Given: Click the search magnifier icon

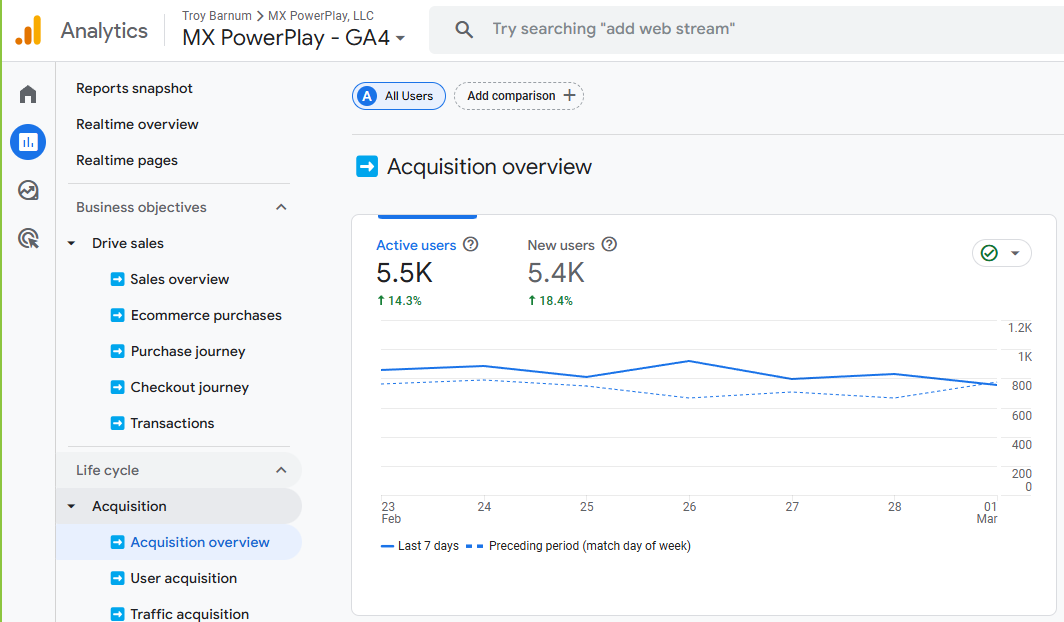Looking at the screenshot, I should point(464,29).
